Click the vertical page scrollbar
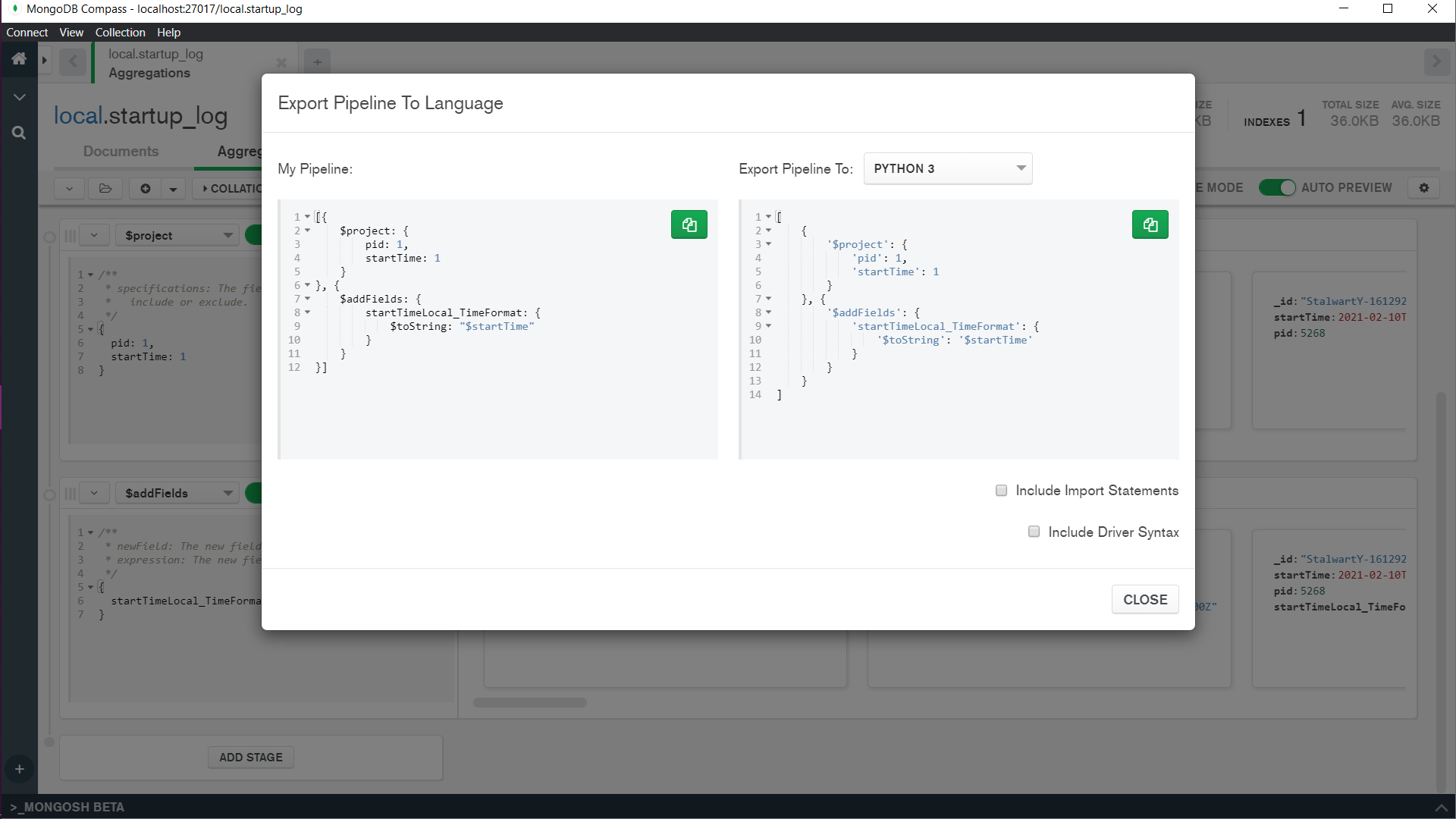1456x819 pixels. 1440,591
